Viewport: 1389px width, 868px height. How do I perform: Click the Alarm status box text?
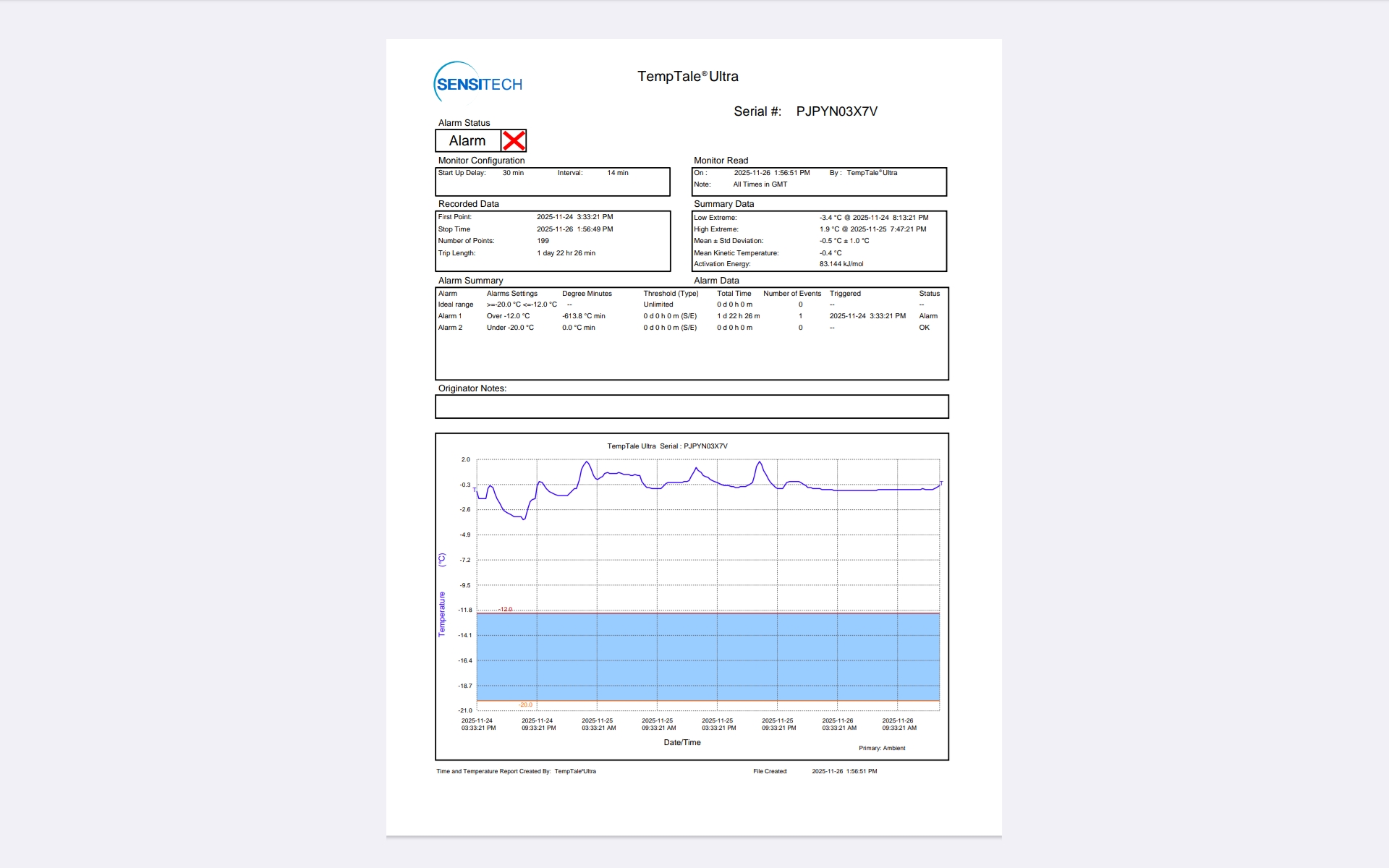[467, 141]
